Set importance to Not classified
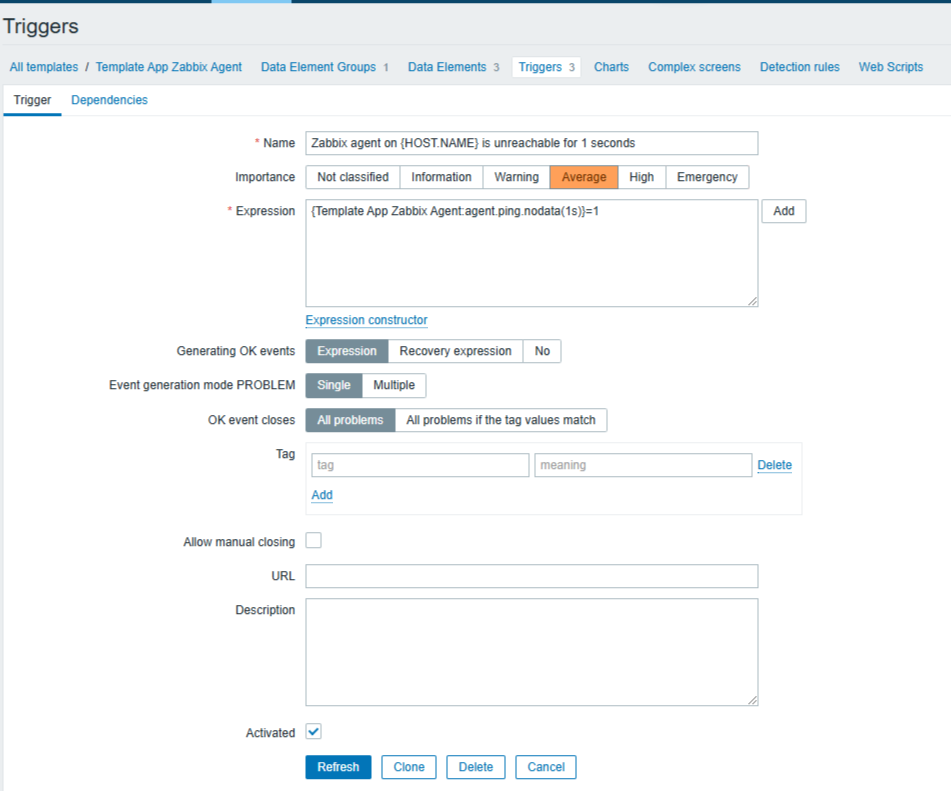Screen dimensions: 951x791 click(352, 177)
